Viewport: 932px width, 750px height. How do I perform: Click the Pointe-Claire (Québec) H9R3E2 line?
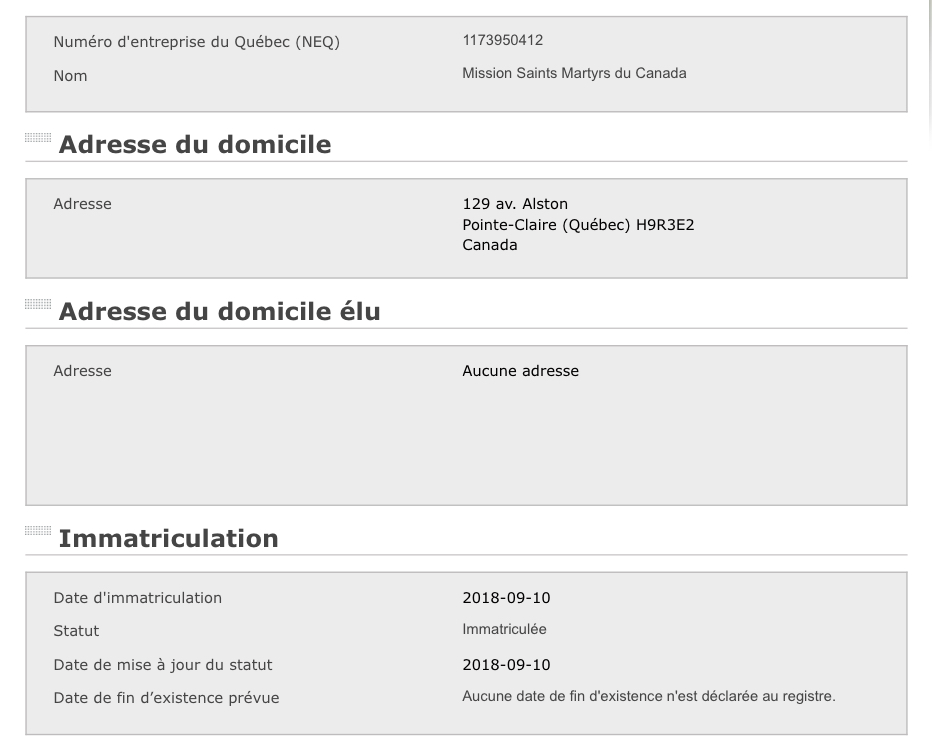coord(578,225)
